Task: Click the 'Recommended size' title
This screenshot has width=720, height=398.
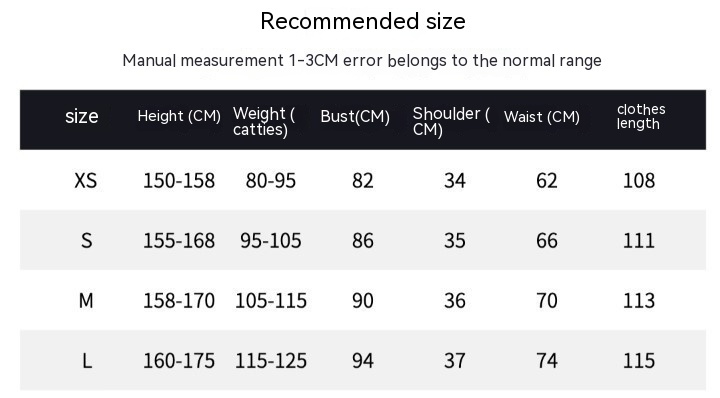Action: 363,22
